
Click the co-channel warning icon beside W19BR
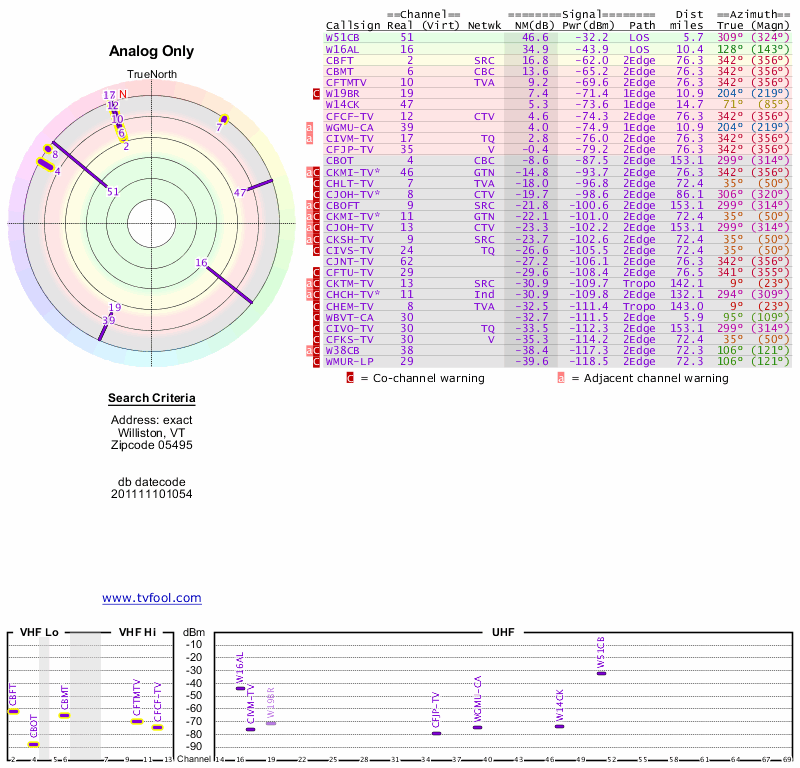tap(317, 93)
